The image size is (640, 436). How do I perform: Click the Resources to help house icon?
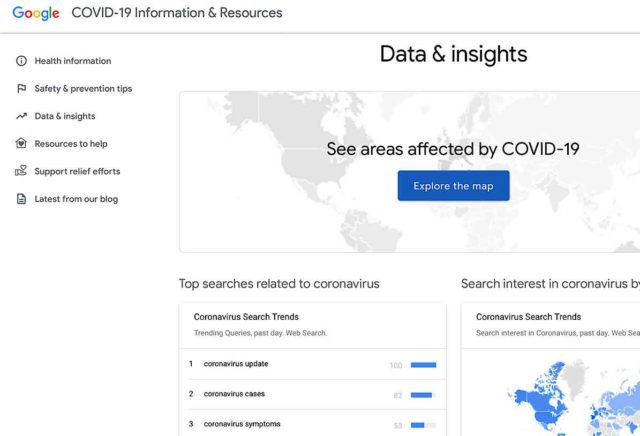coord(21,143)
